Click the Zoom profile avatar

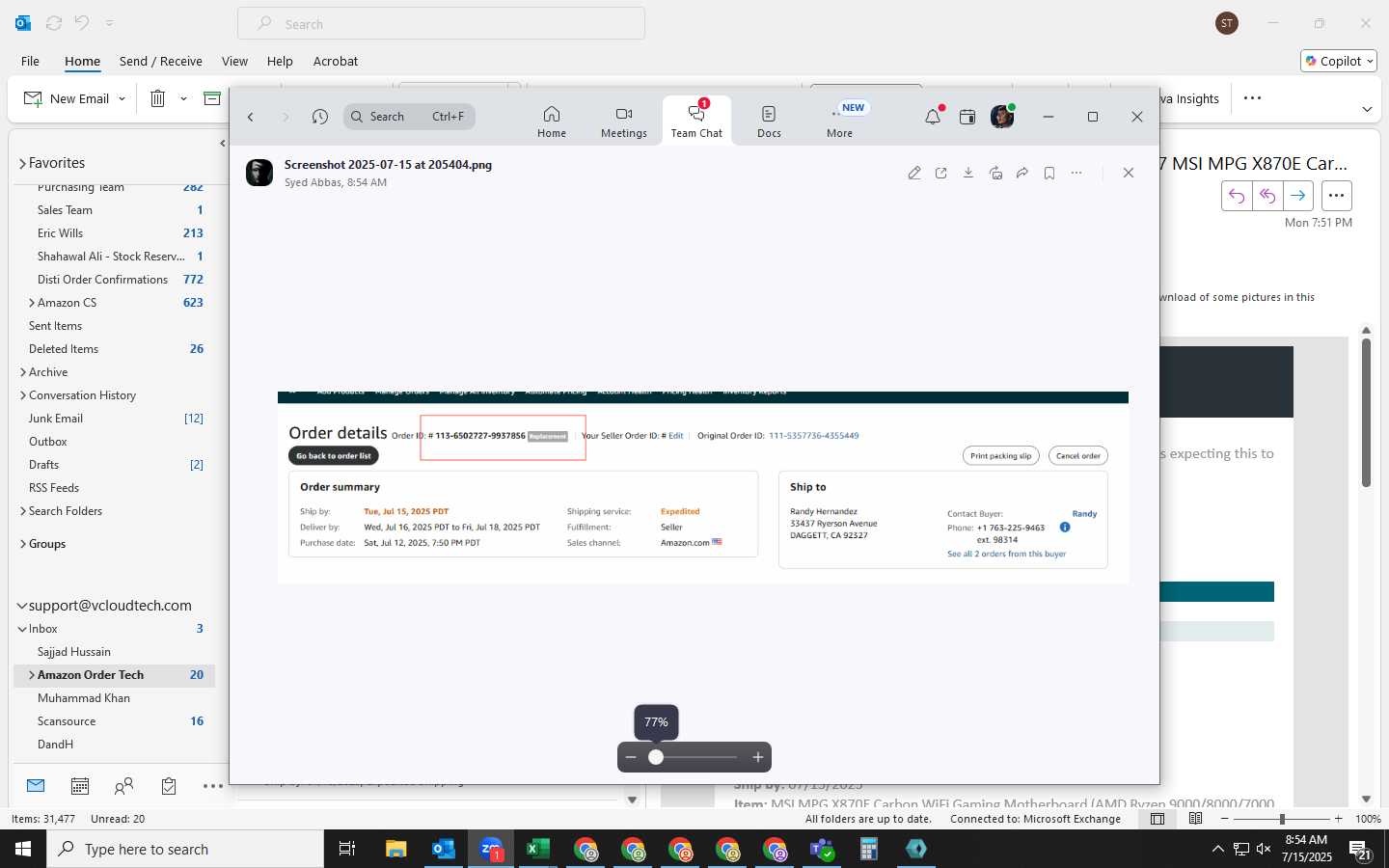(x=1002, y=116)
